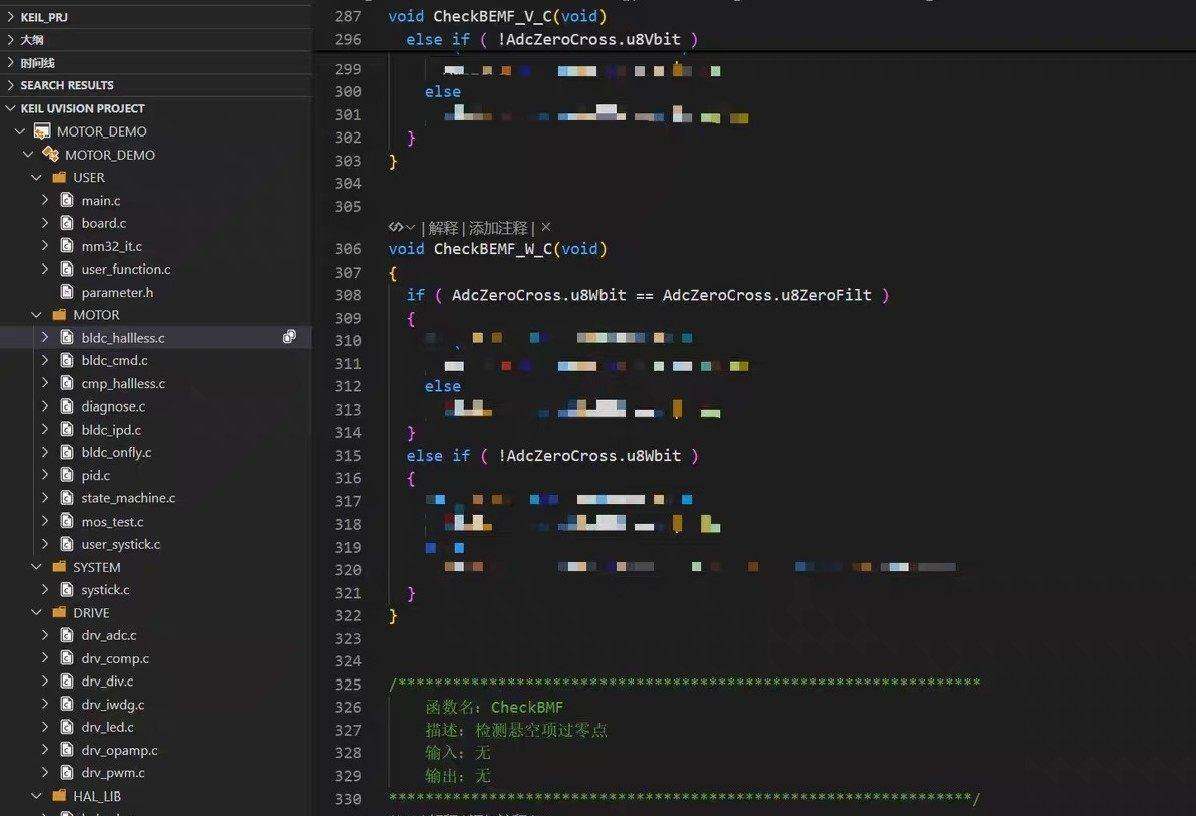This screenshot has height=816, width=1196.
Task: Click the mos_test.c file icon
Action: click(67, 522)
